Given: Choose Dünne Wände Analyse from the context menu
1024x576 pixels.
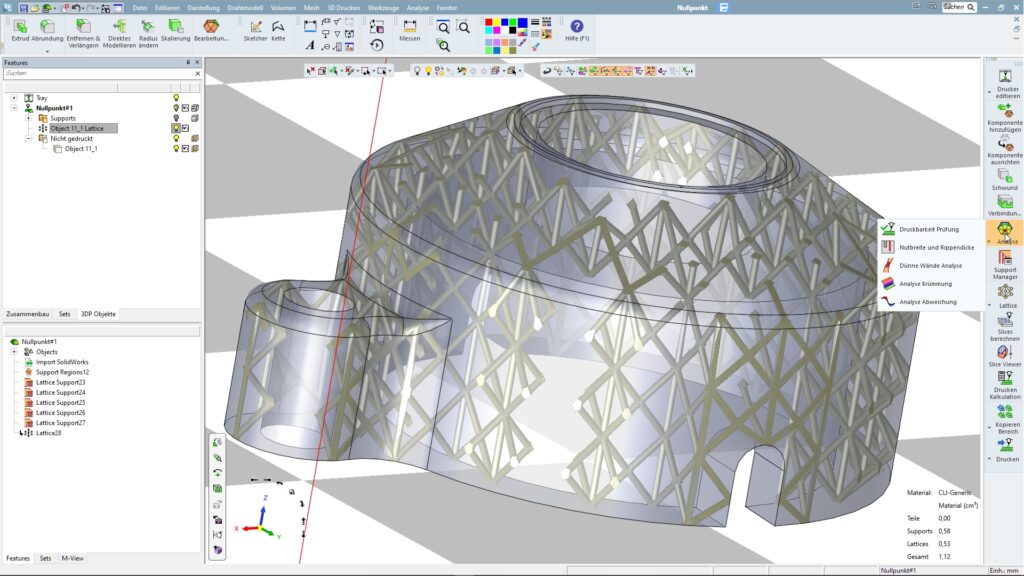Looking at the screenshot, I should (930, 266).
